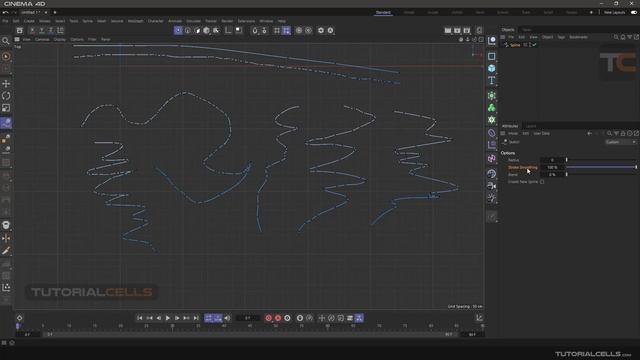The width and height of the screenshot is (640, 360).
Task: Select the Standard layout tab
Action: (383, 13)
